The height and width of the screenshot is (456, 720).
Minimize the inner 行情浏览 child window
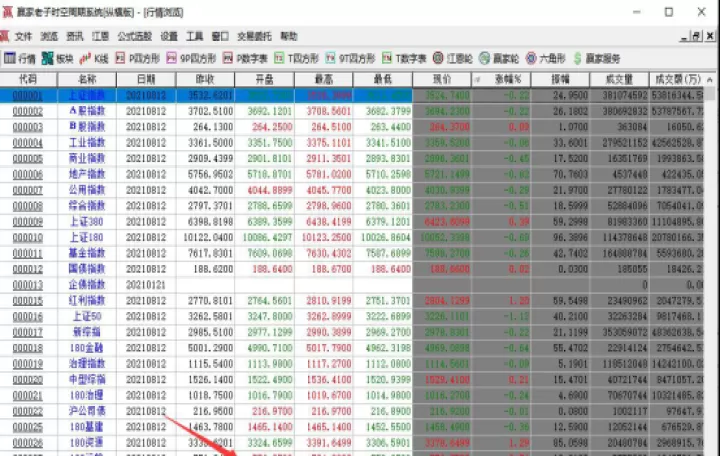click(684, 36)
